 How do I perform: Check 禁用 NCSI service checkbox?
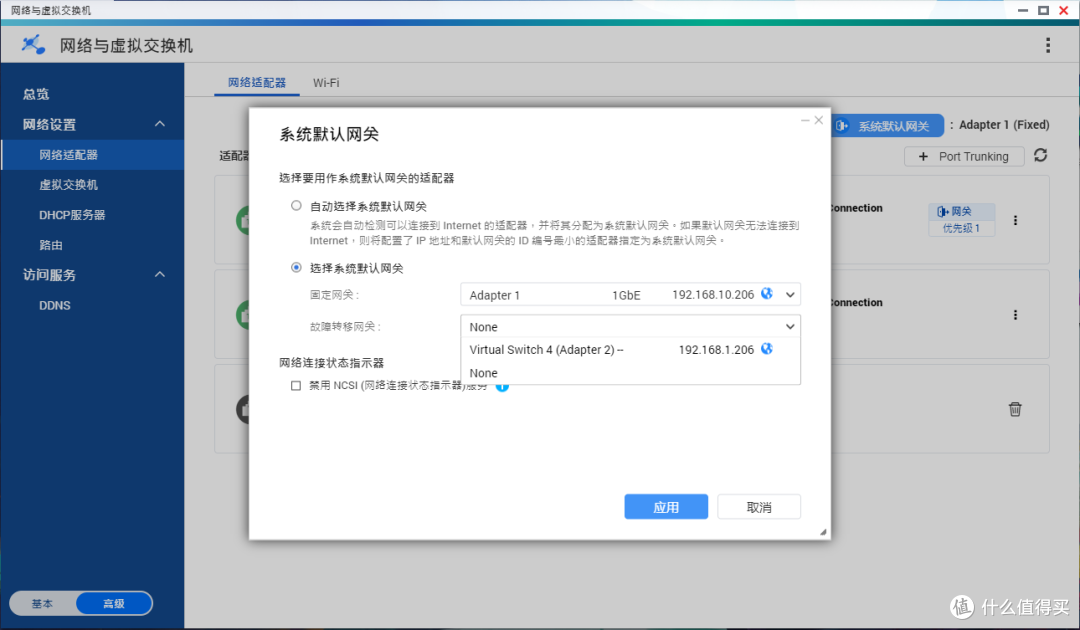pyautogui.click(x=296, y=386)
